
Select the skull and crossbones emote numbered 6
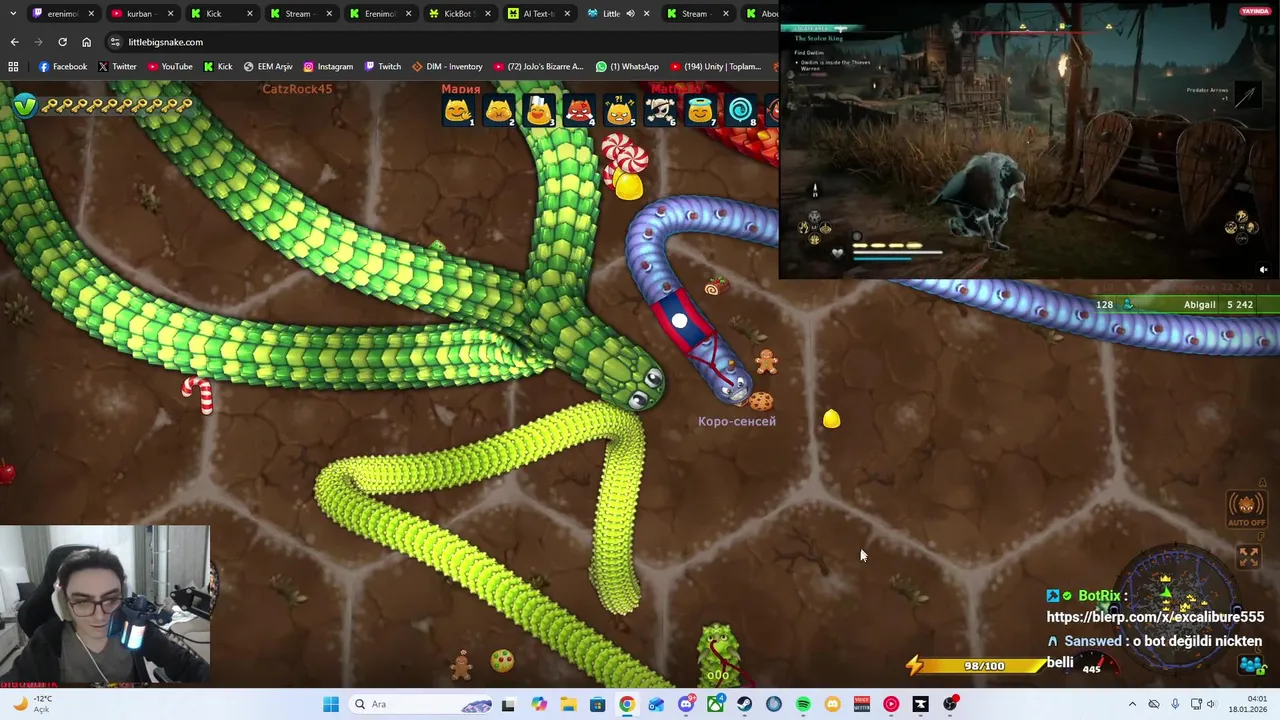click(x=660, y=111)
